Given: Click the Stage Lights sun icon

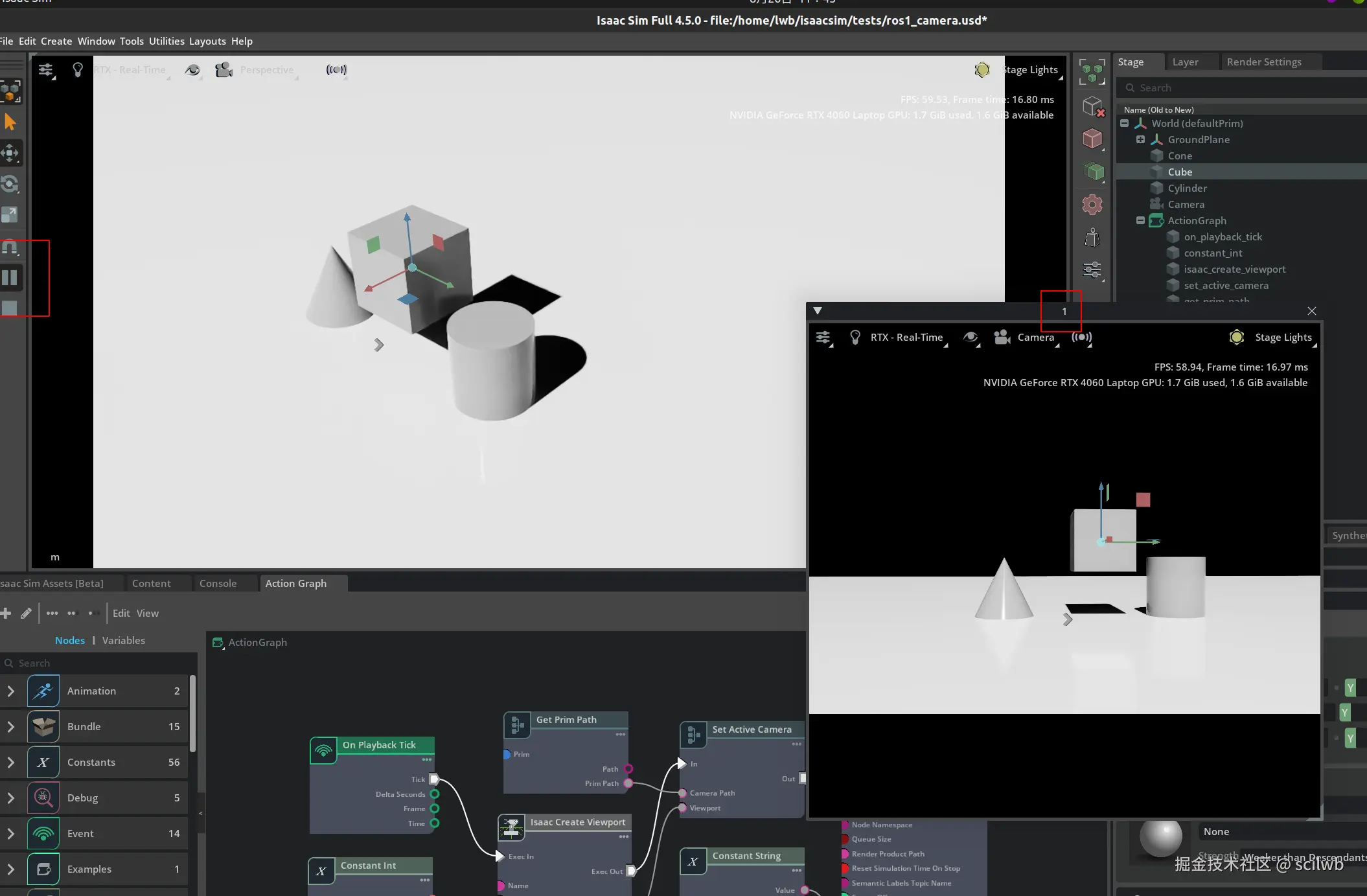Looking at the screenshot, I should pyautogui.click(x=1236, y=337).
